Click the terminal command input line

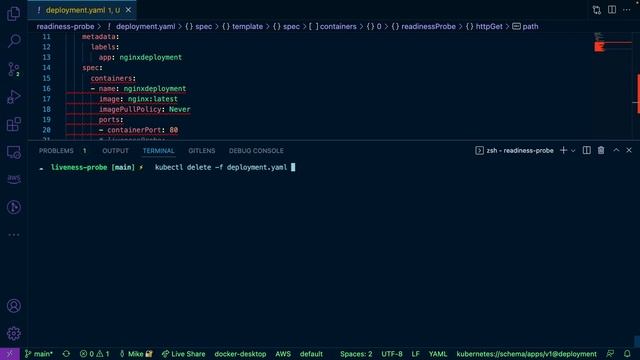coord(225,167)
